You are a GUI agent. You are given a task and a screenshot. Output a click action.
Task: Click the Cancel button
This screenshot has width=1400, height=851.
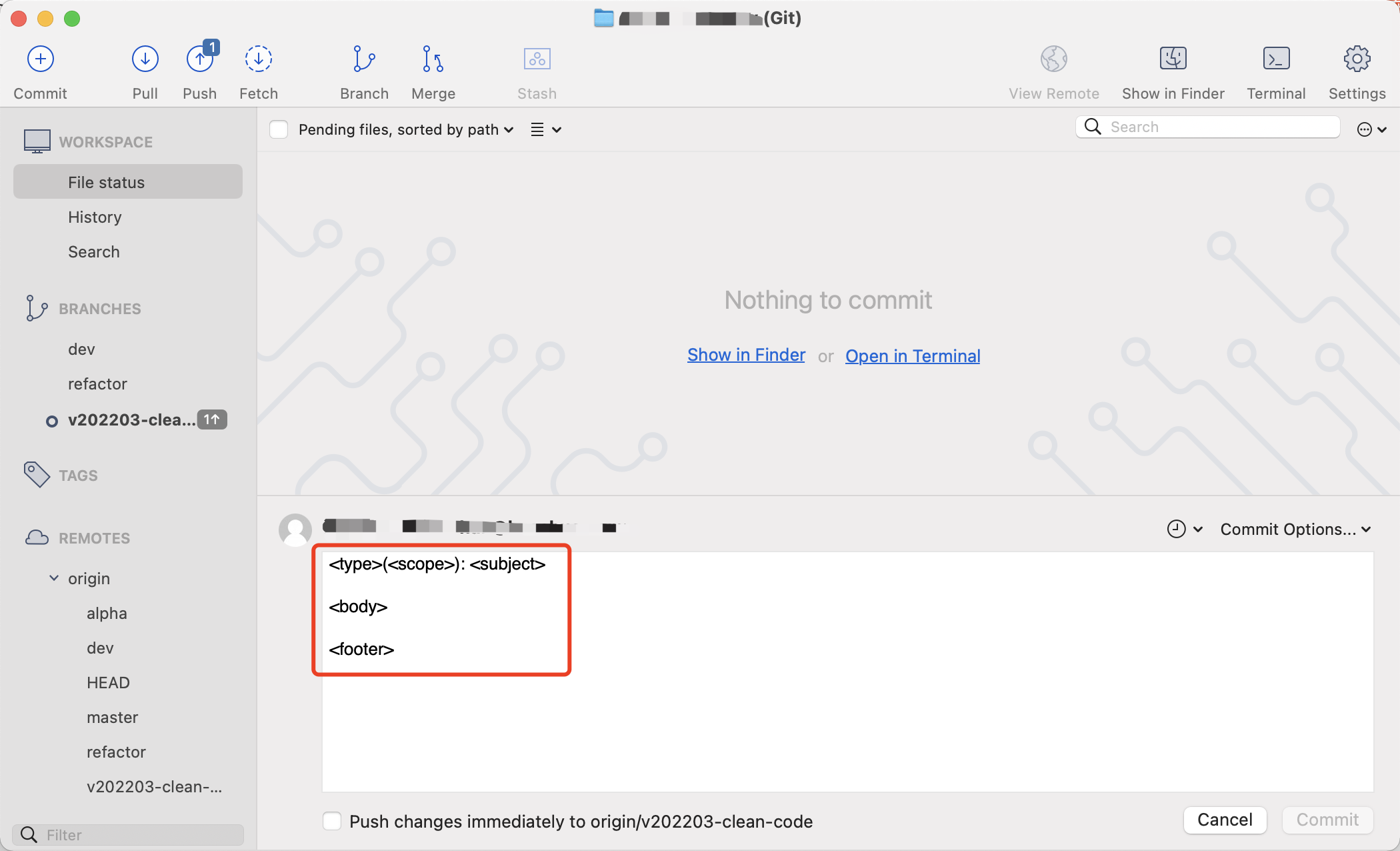tap(1224, 820)
